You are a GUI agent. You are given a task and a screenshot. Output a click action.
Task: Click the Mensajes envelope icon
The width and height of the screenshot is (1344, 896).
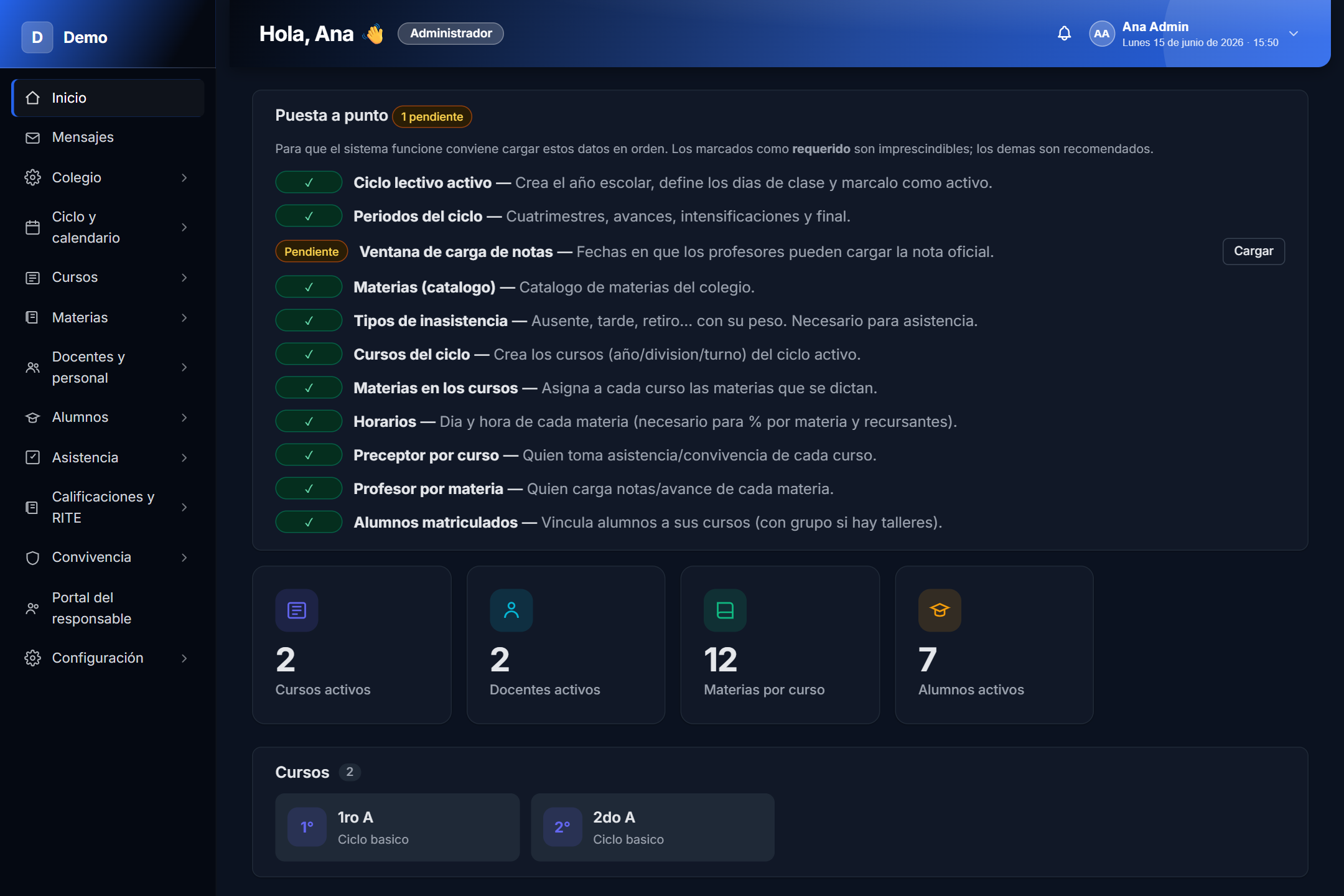[x=32, y=138]
